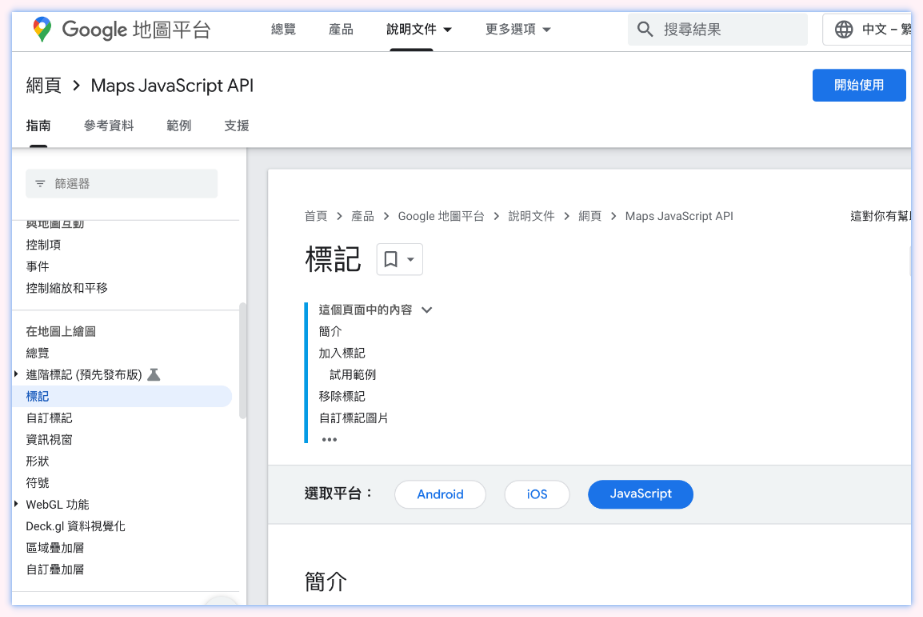Click the flask preview icon beside 進階標記
923x617 pixels.
pyautogui.click(x=154, y=374)
